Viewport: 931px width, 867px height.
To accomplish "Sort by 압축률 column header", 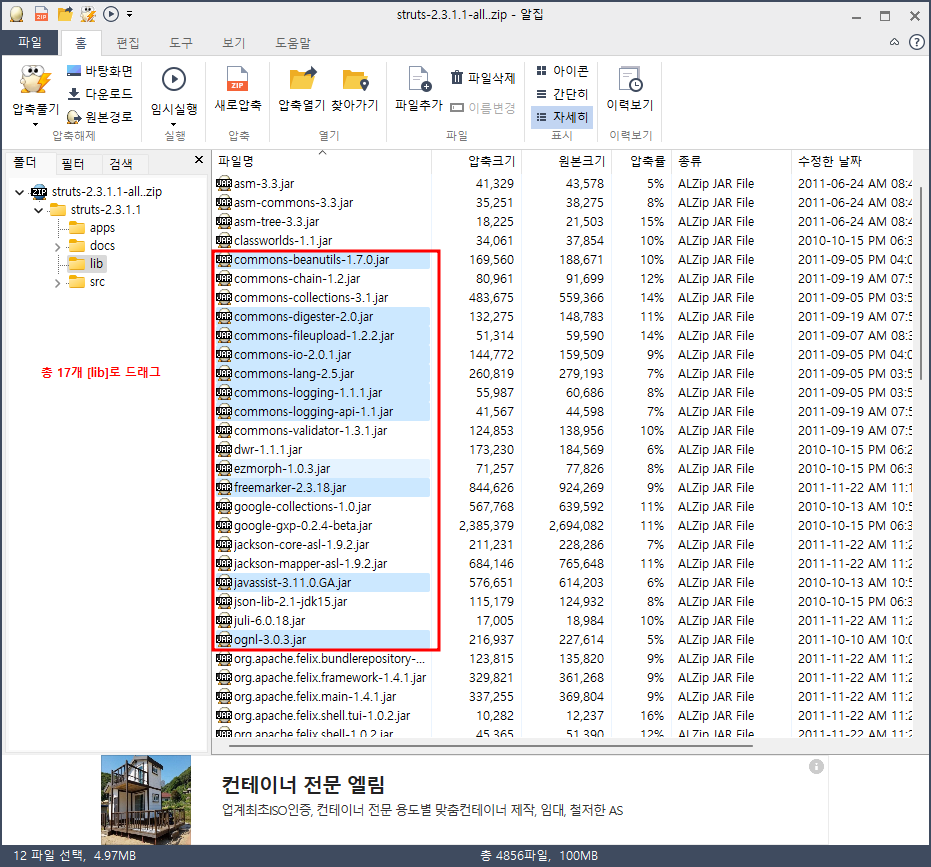I will click(642, 161).
